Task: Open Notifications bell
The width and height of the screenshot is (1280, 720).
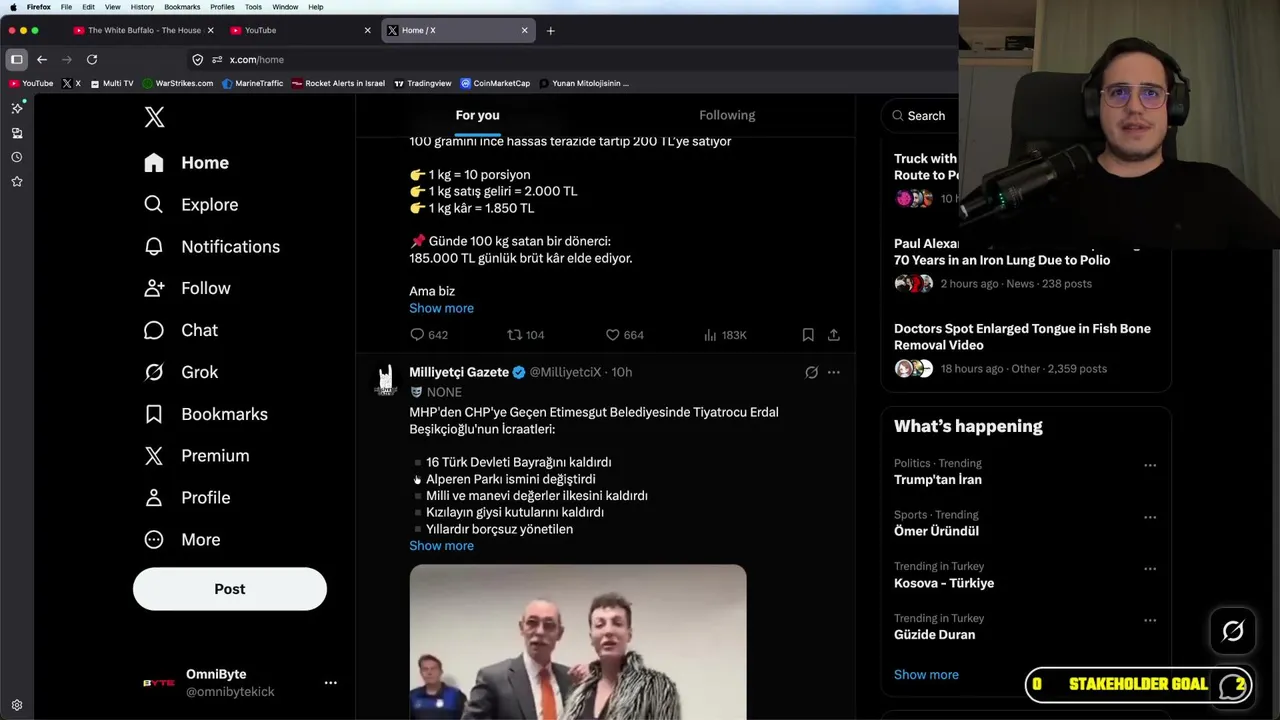Action: click(212, 247)
